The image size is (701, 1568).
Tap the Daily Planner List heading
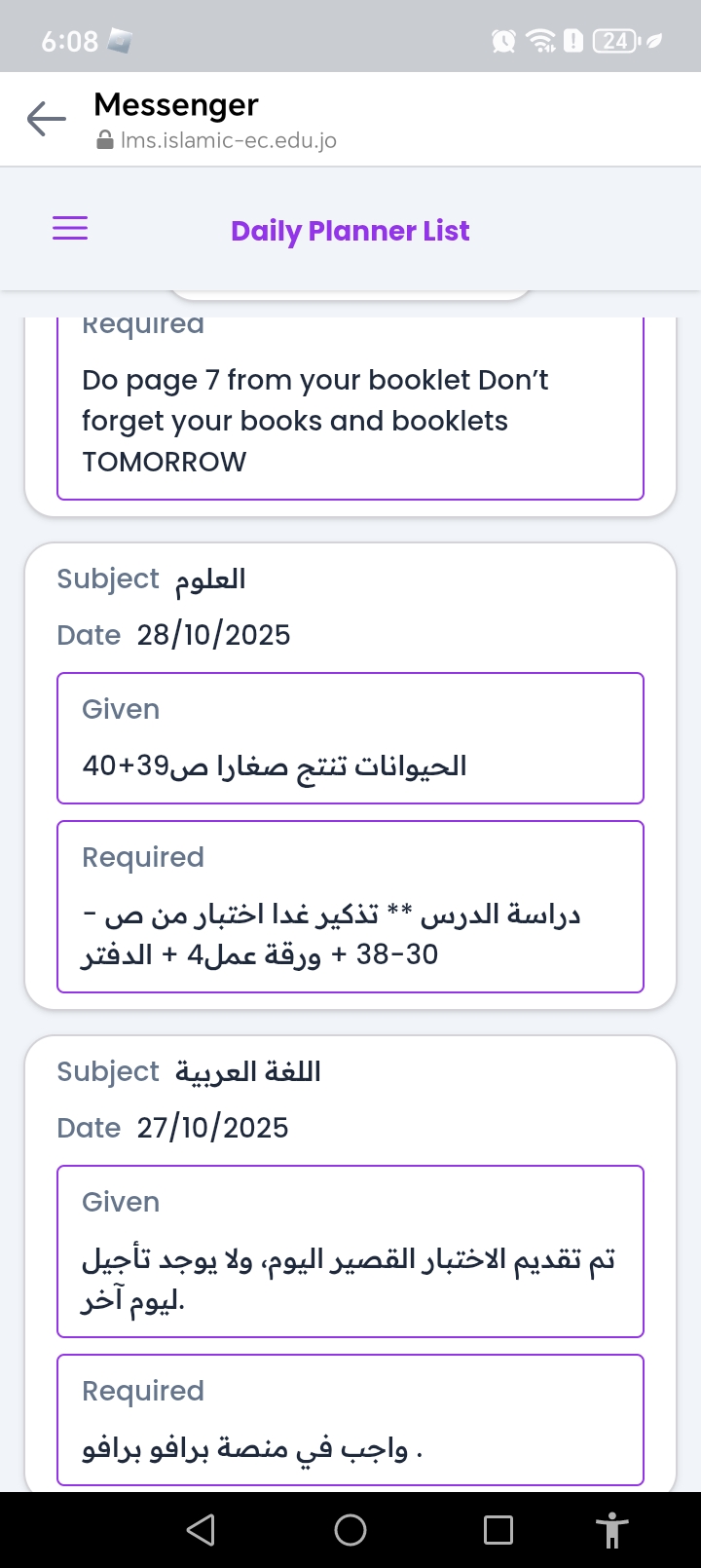(x=350, y=231)
